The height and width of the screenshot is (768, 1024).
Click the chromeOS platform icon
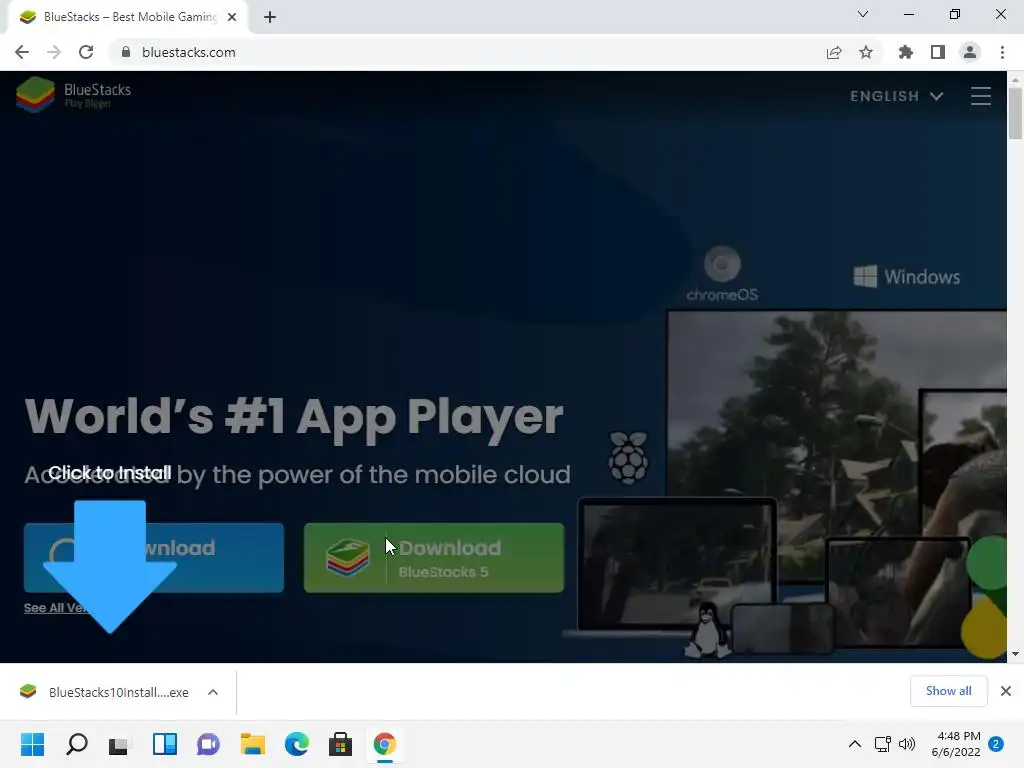pyautogui.click(x=722, y=274)
